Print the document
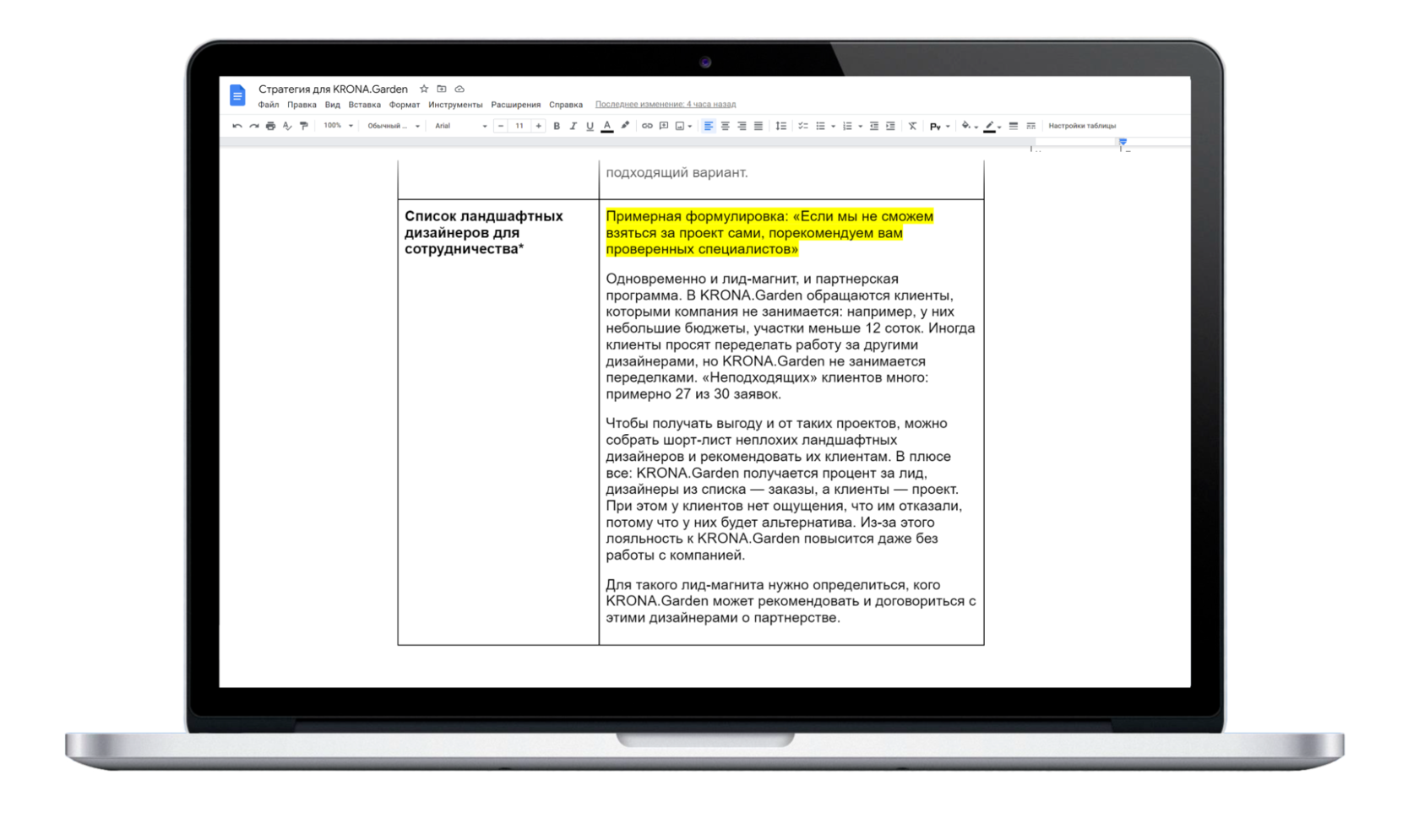 point(270,126)
